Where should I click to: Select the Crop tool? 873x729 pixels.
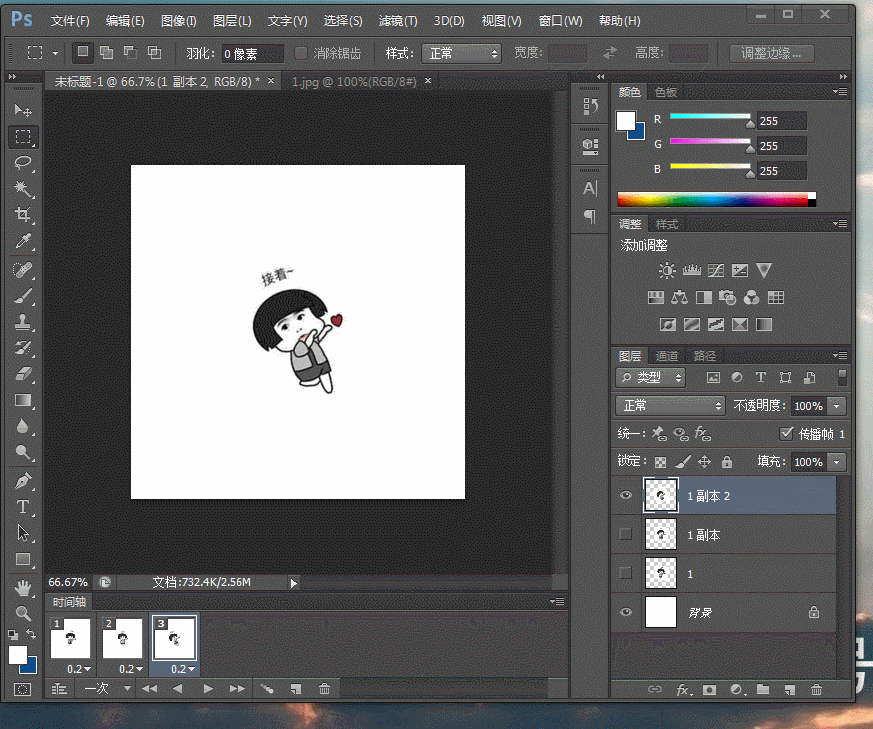point(22,215)
